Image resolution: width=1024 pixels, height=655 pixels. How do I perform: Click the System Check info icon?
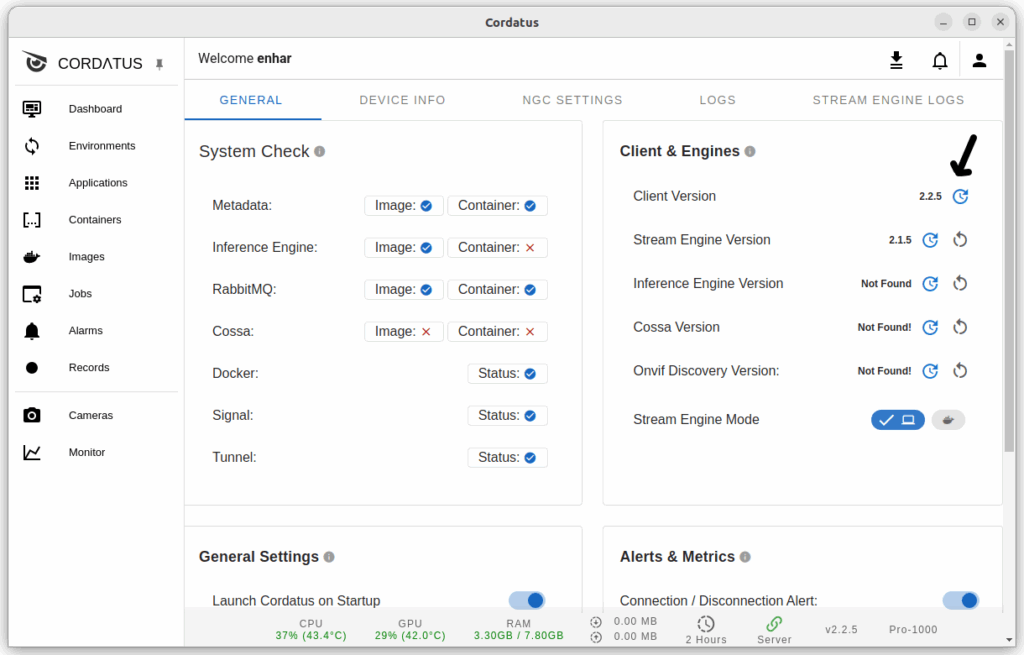(319, 152)
